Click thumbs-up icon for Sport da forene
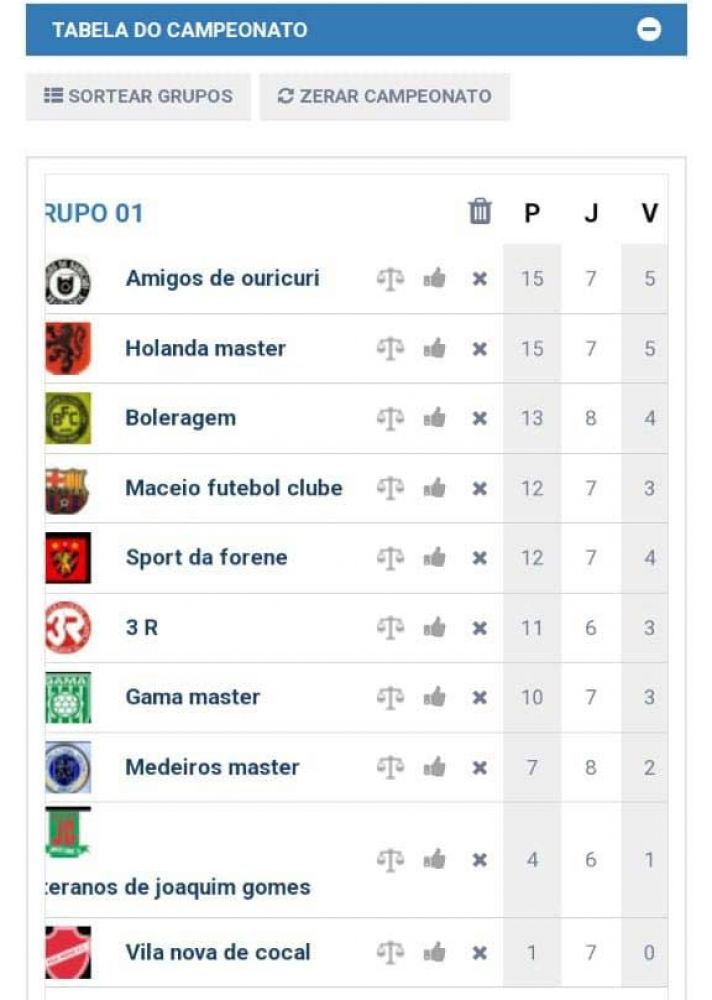The width and height of the screenshot is (712, 1000). tap(434, 558)
